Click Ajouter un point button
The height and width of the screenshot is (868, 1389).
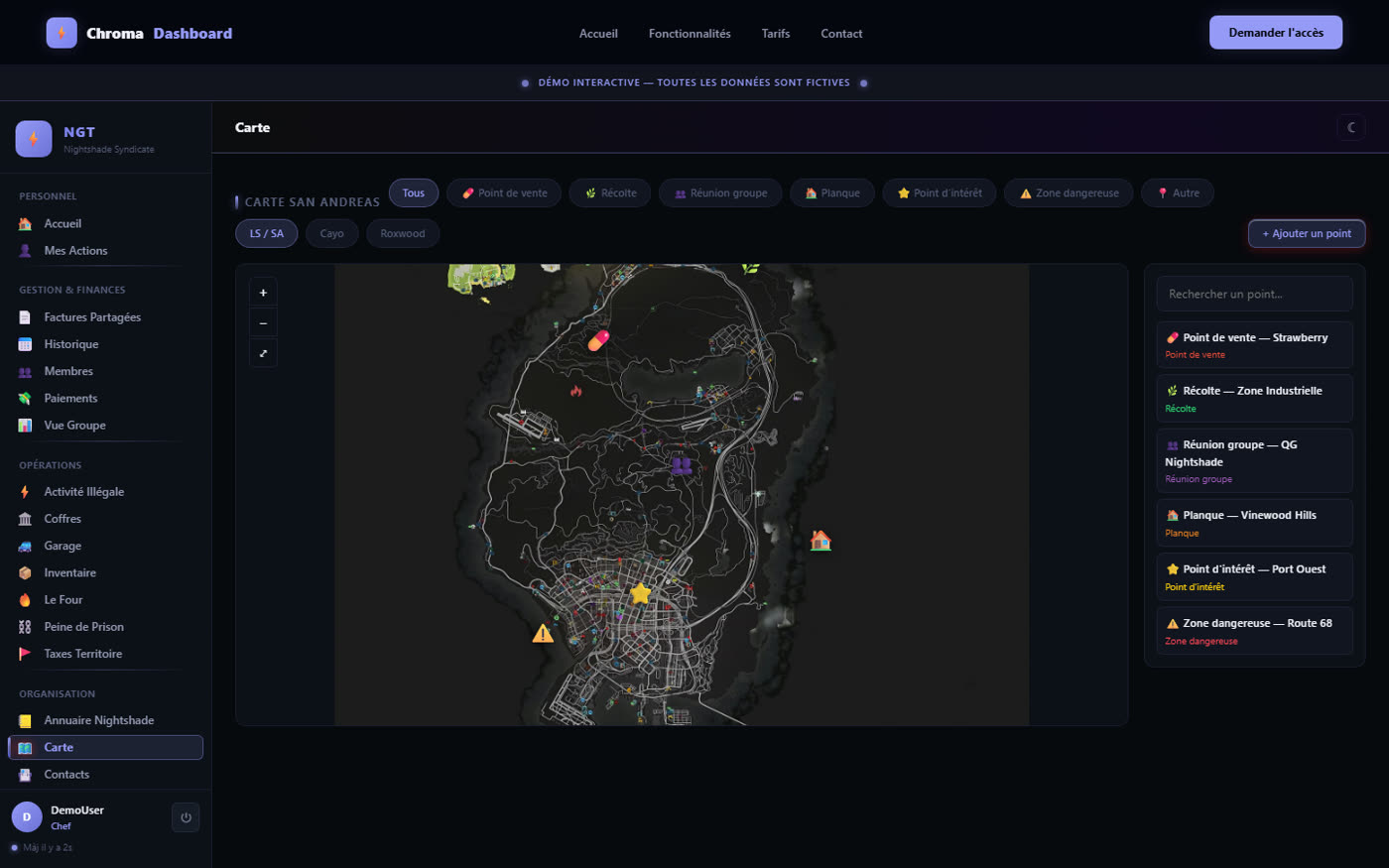point(1307,233)
